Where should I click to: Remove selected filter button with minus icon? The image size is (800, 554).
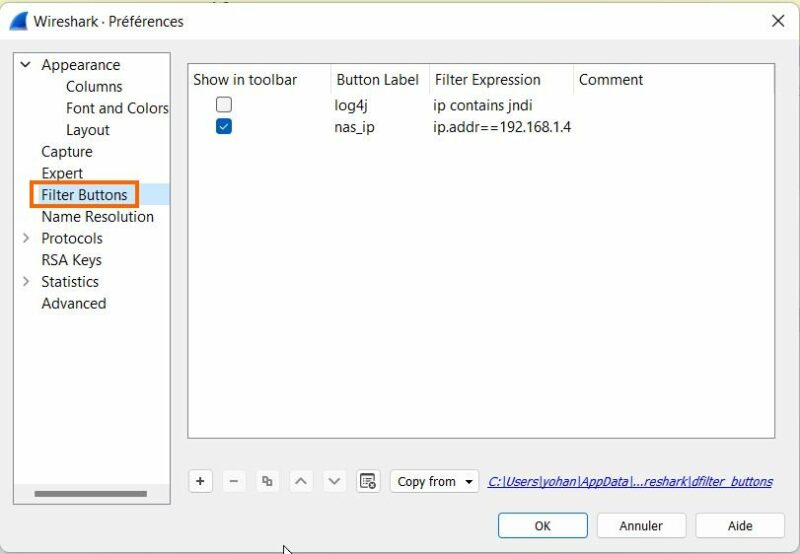234,481
